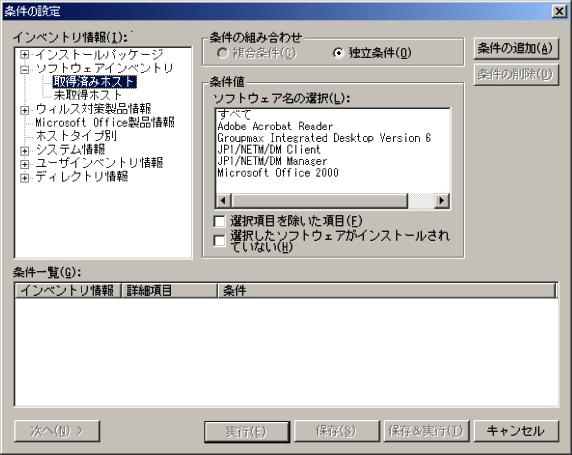Select システム情報 tree label
The image size is (572, 455).
coord(70,150)
